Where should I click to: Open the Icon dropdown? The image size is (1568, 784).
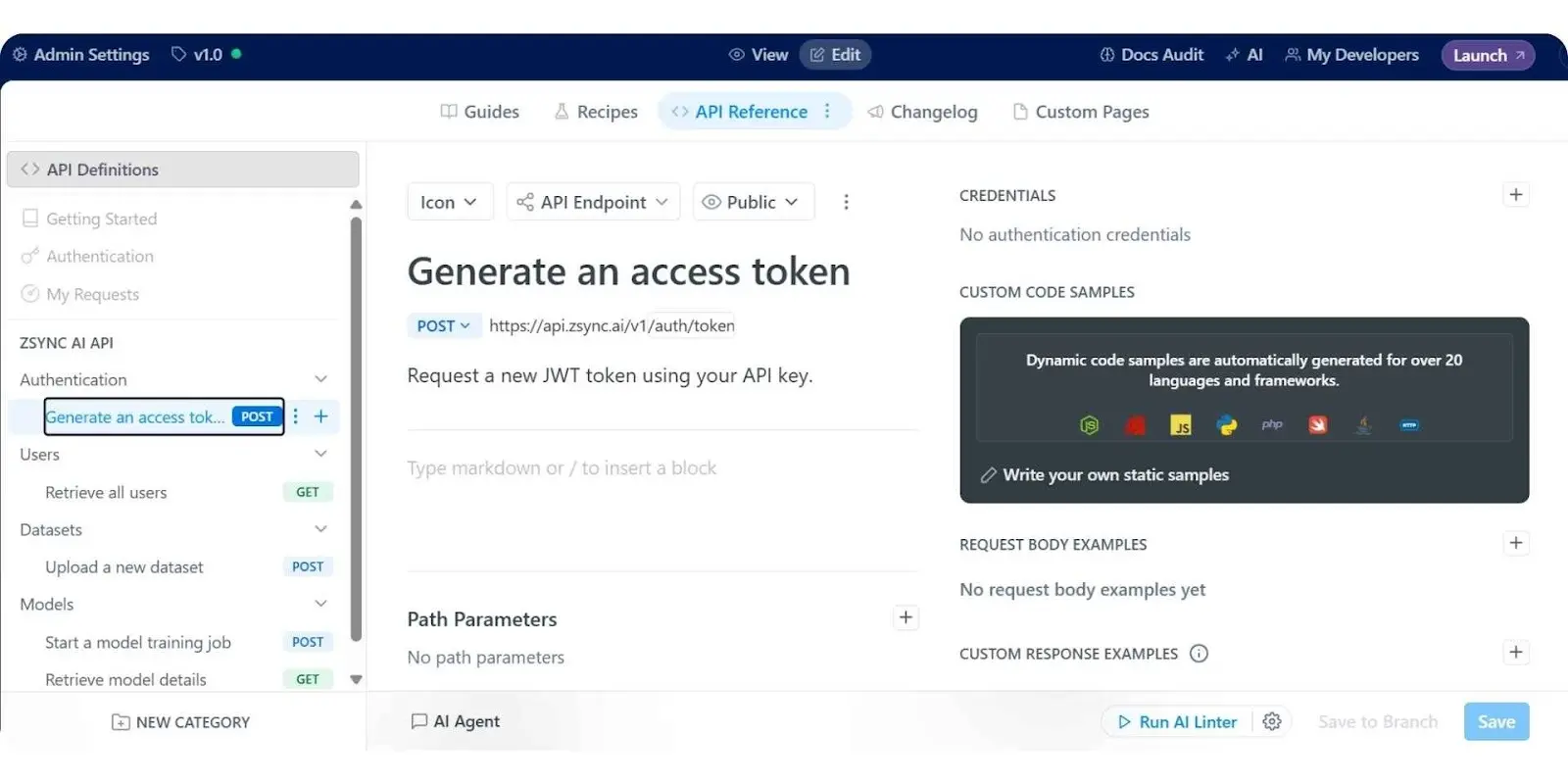pos(450,202)
